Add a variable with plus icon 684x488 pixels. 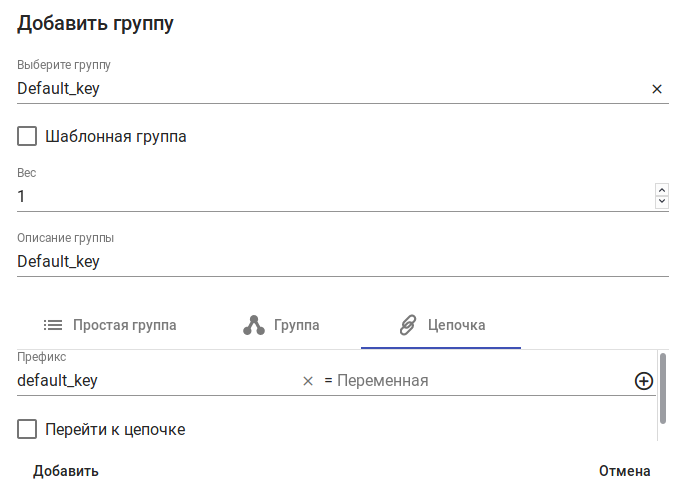pos(644,381)
